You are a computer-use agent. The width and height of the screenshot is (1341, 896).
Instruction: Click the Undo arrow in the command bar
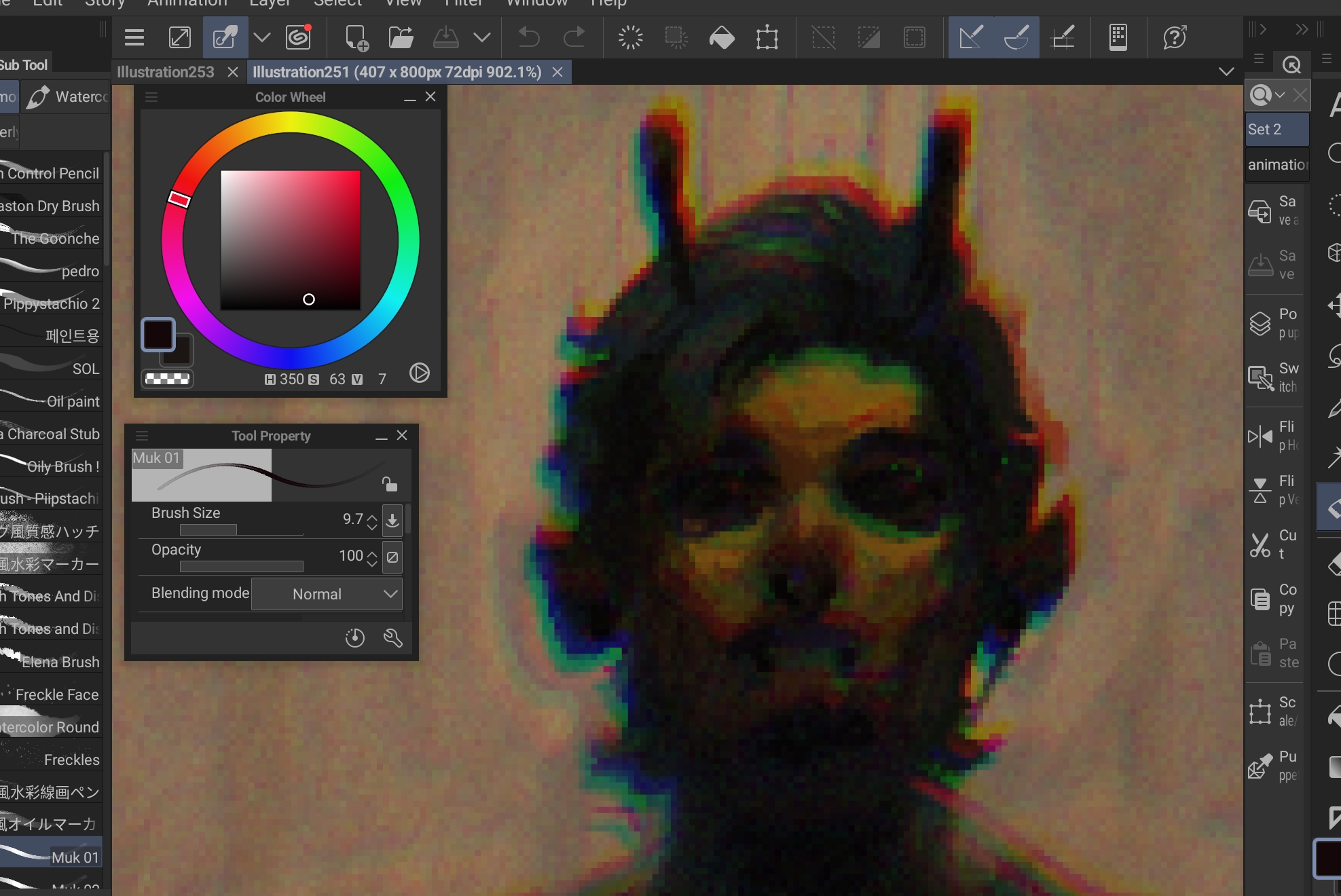point(528,37)
